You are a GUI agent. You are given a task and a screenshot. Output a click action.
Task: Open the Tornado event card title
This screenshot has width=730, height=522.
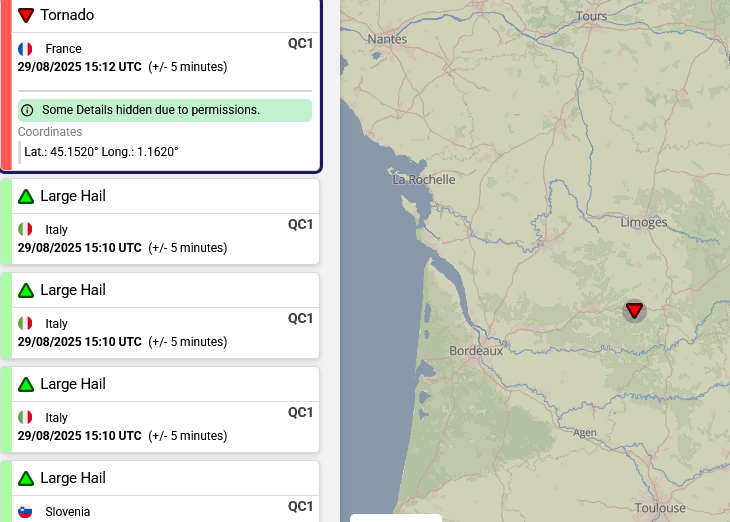pos(67,15)
